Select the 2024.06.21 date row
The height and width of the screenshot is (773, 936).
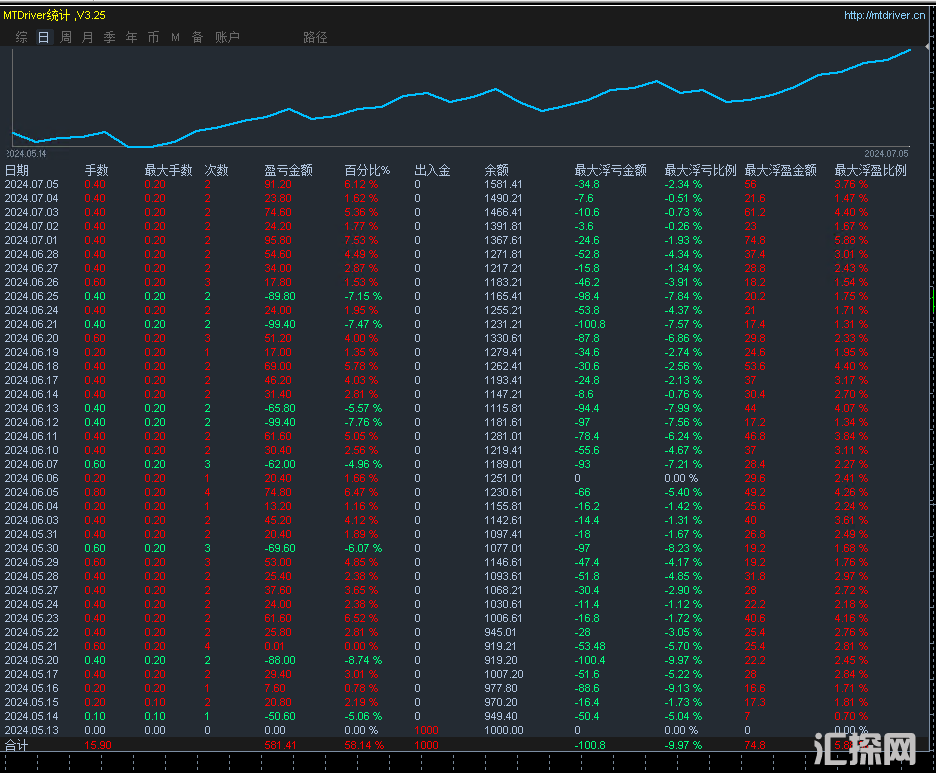(x=32, y=324)
